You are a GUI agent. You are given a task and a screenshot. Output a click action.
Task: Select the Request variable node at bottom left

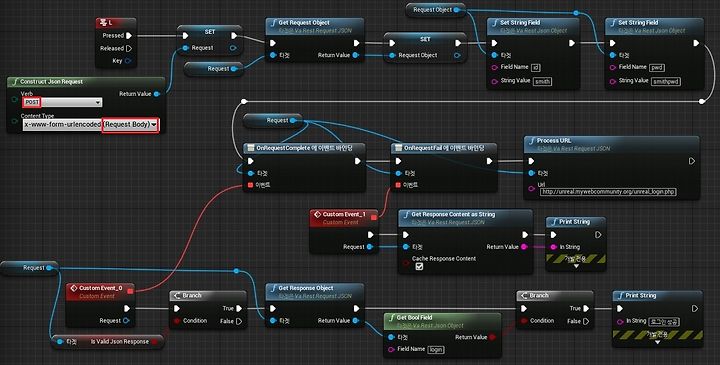click(29, 268)
